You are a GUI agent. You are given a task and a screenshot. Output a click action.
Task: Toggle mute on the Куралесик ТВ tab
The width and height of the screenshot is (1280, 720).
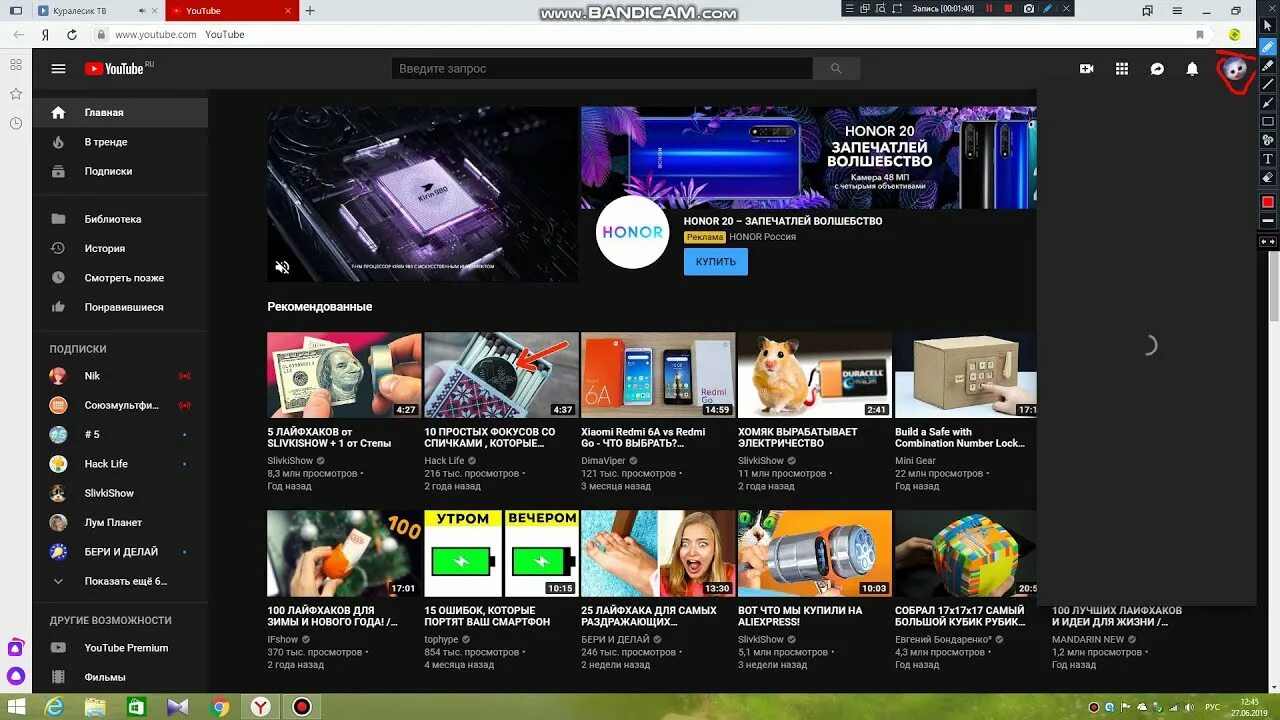click(x=142, y=11)
